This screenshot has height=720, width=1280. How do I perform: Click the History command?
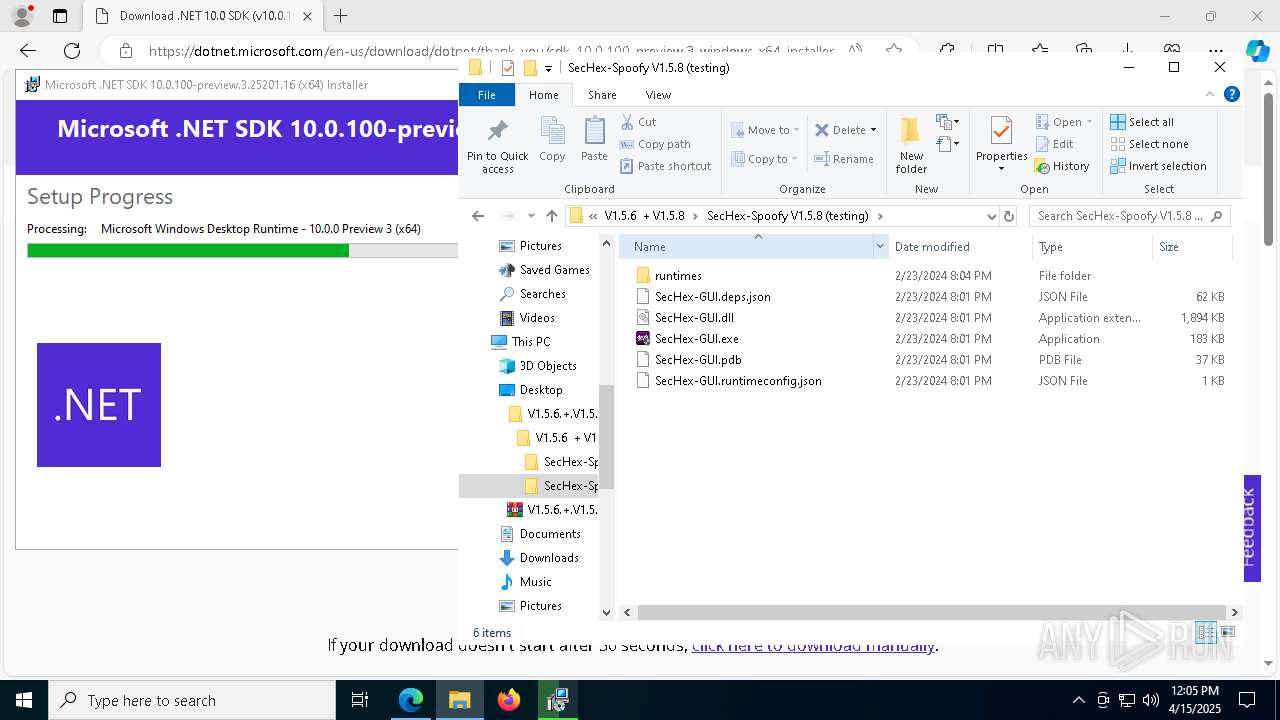(x=1062, y=166)
